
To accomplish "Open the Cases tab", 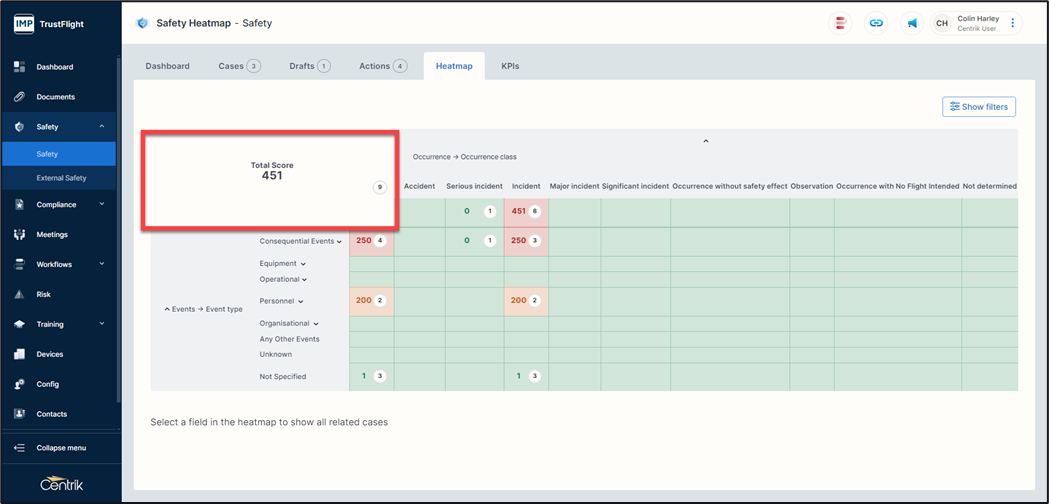I will pos(238,66).
